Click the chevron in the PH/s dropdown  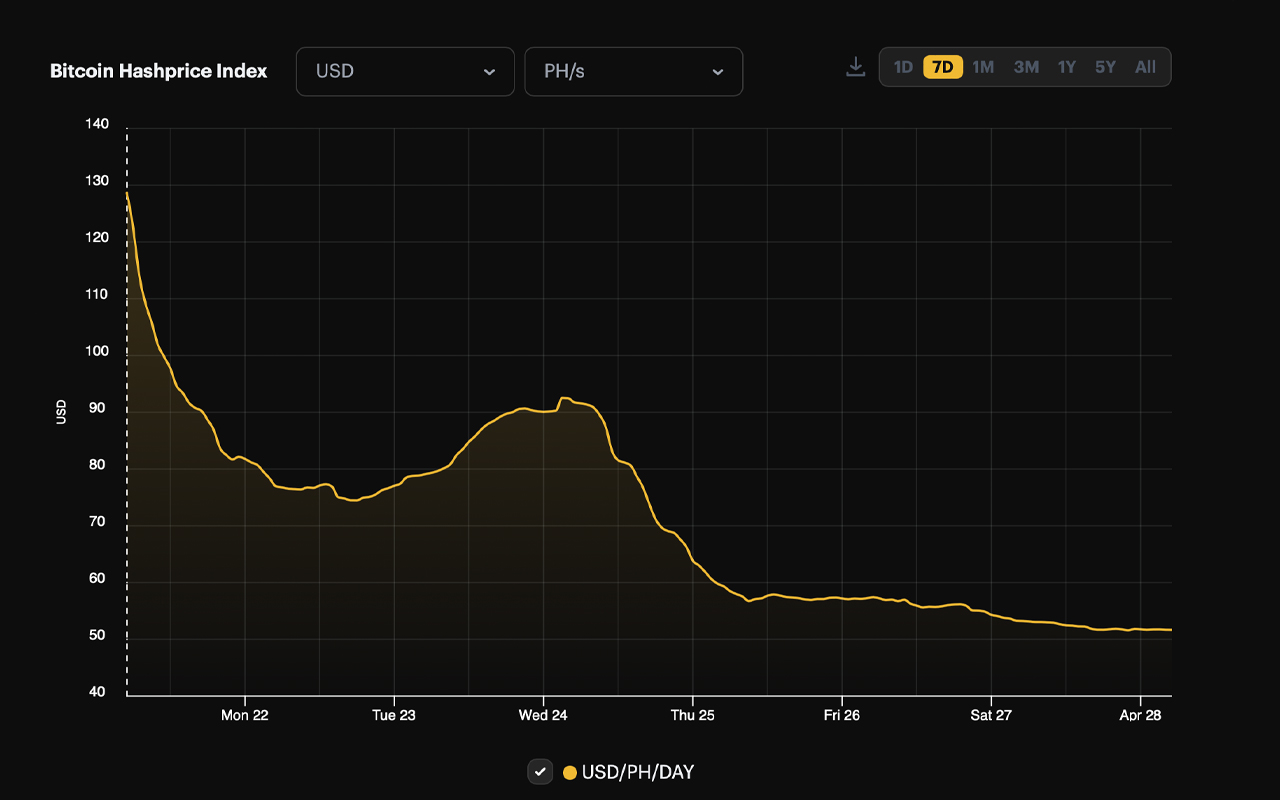click(x=717, y=72)
